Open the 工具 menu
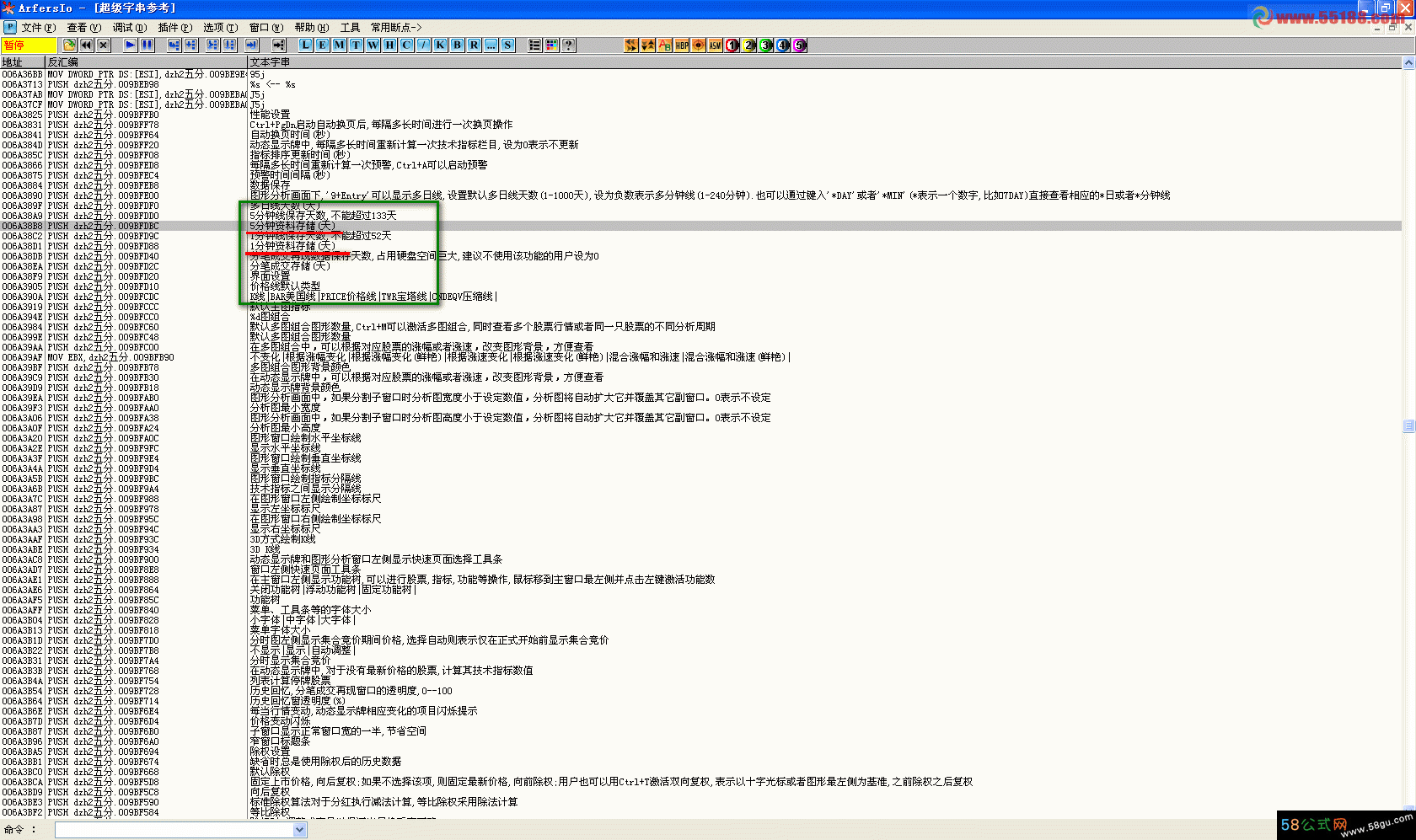The image size is (1416, 840). [x=350, y=28]
